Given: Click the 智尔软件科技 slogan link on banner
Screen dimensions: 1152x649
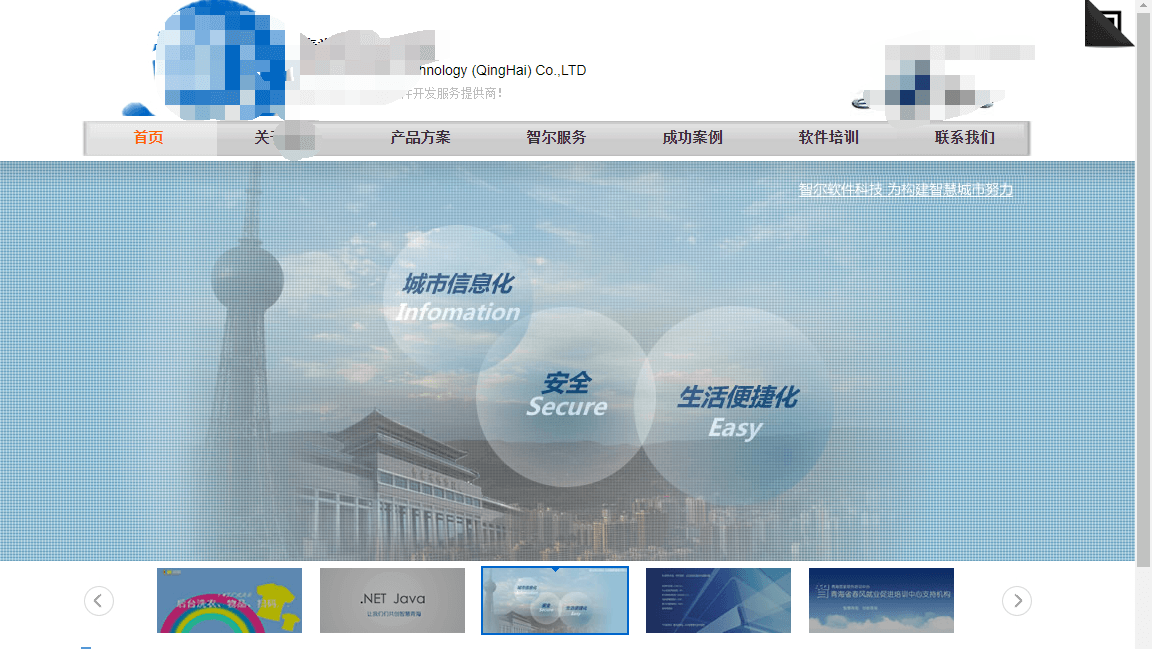Looking at the screenshot, I should (x=905, y=190).
